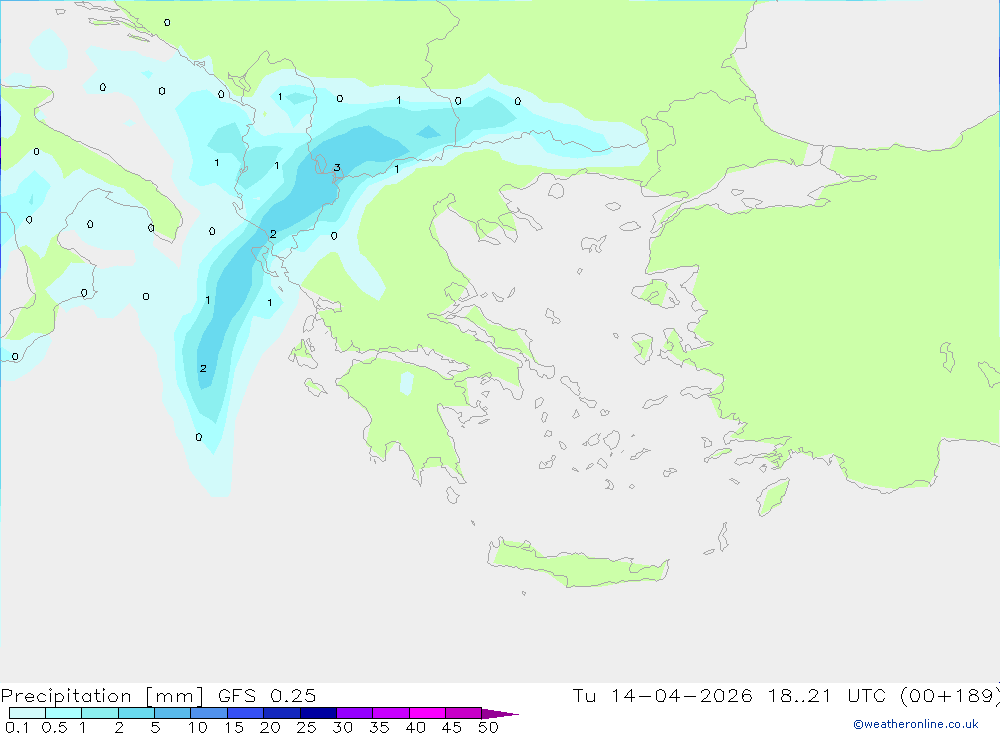Pick the 30–35 mm violet legend swatch
This screenshot has height=733, width=1000.
point(355,713)
